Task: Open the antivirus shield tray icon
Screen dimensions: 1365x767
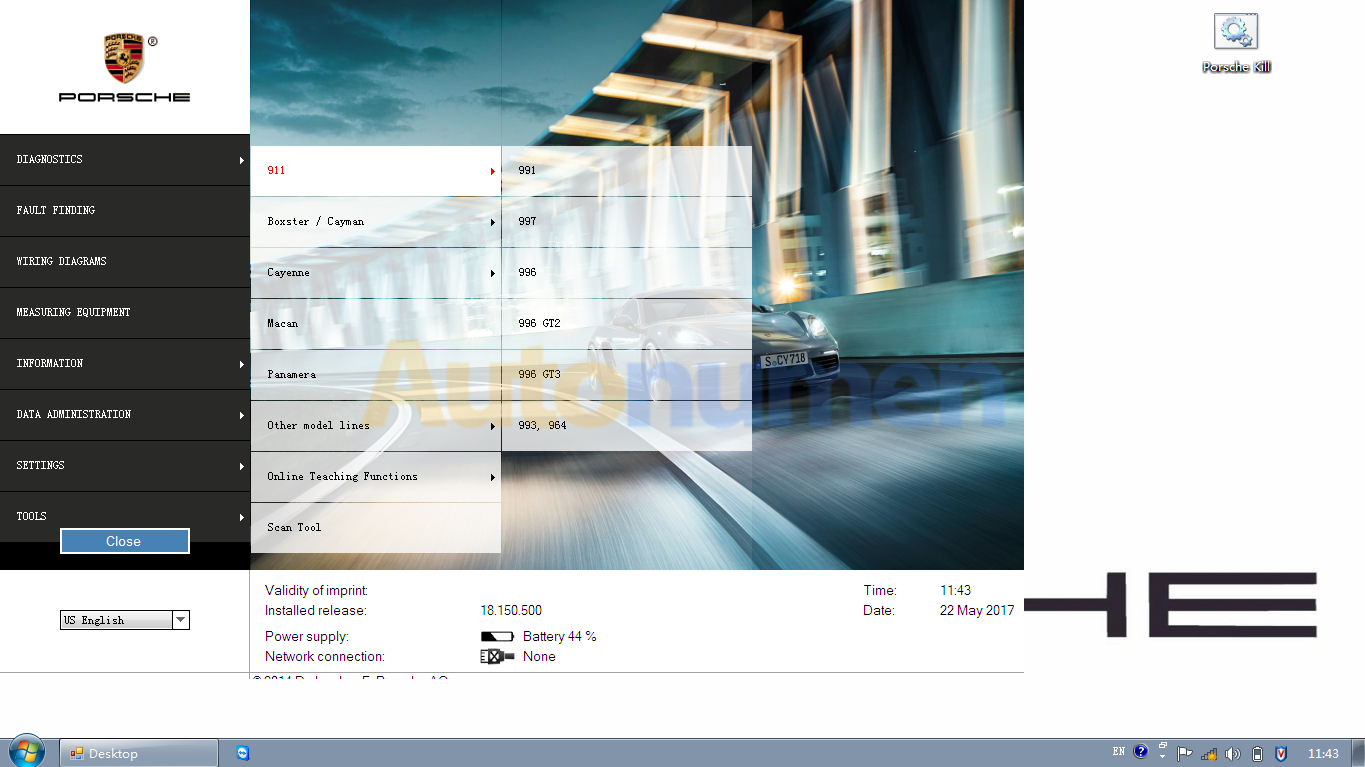Action: point(1281,753)
